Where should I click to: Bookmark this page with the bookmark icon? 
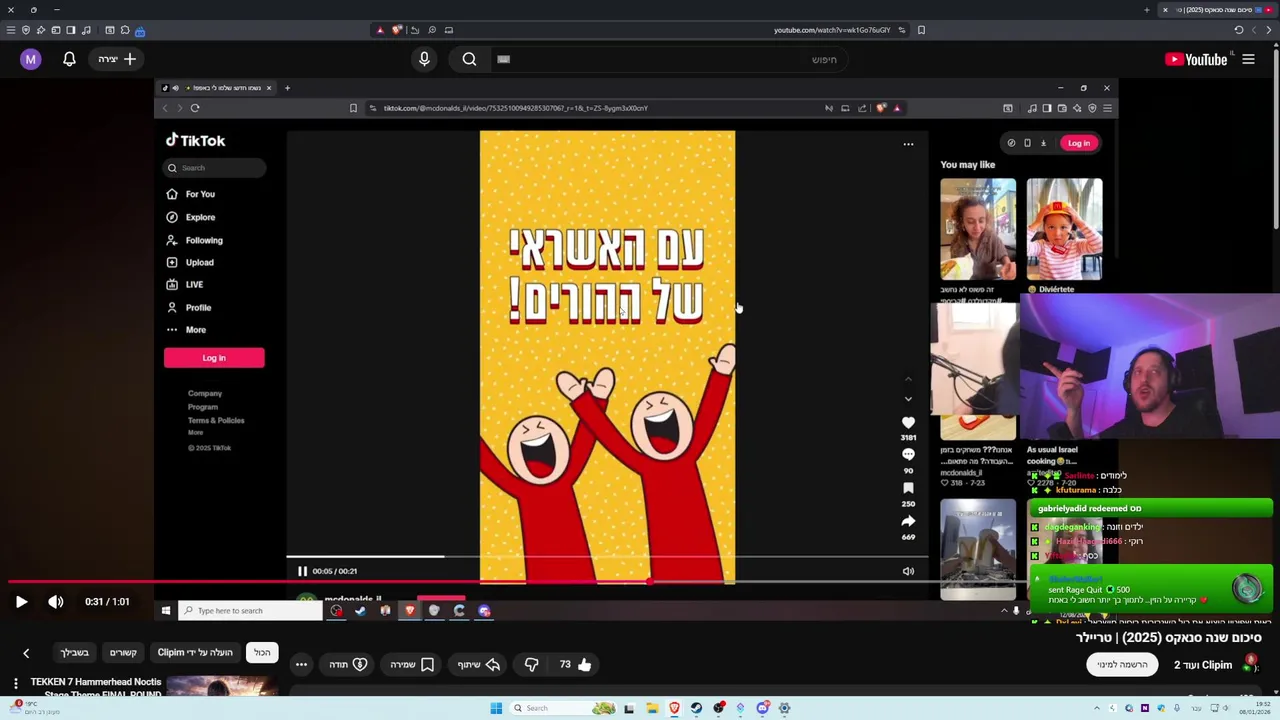[921, 30]
